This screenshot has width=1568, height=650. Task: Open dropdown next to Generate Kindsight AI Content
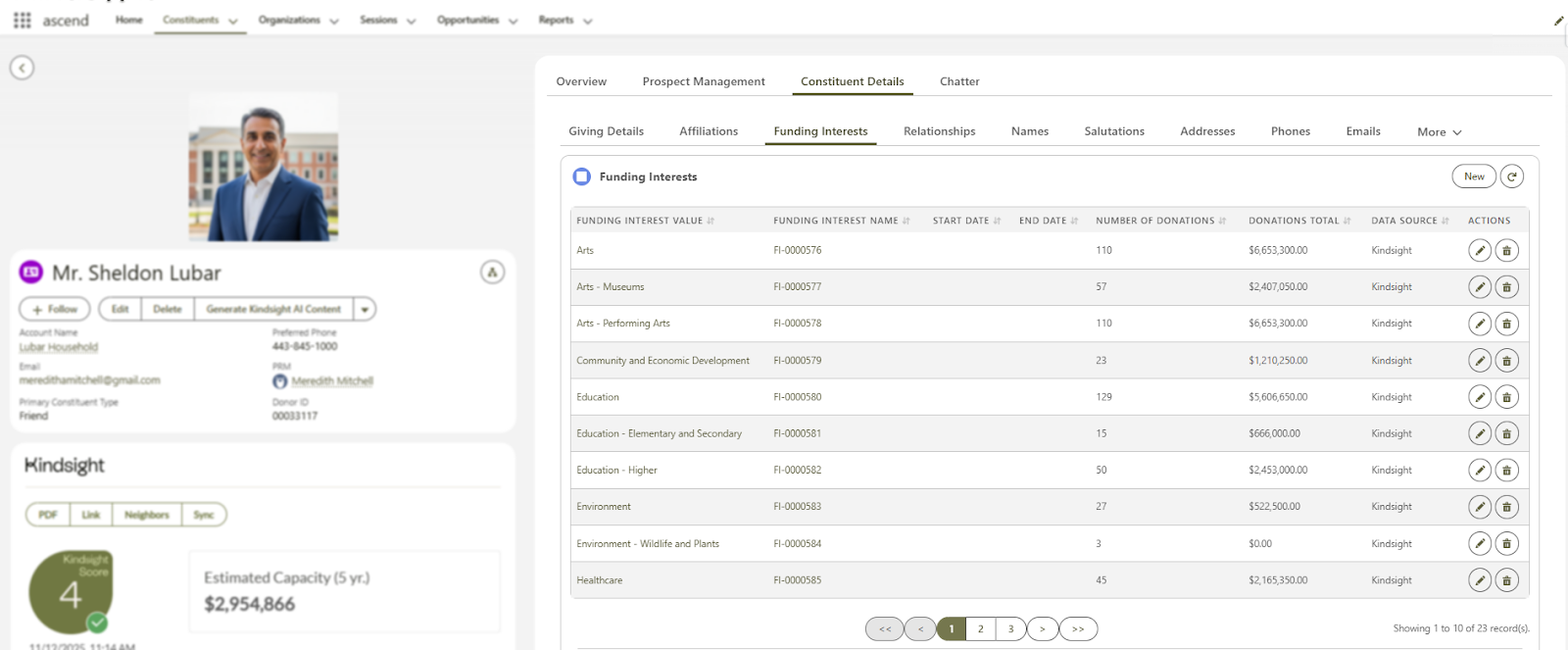[x=365, y=309]
